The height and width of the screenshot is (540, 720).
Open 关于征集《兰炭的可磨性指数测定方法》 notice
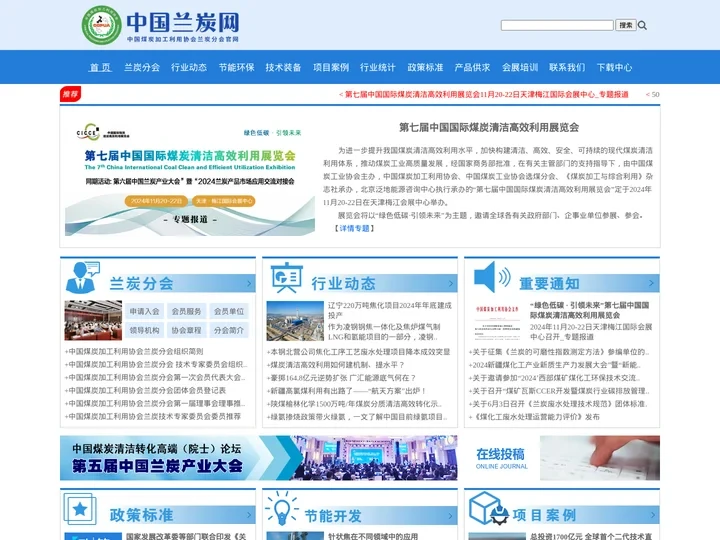click(559, 352)
